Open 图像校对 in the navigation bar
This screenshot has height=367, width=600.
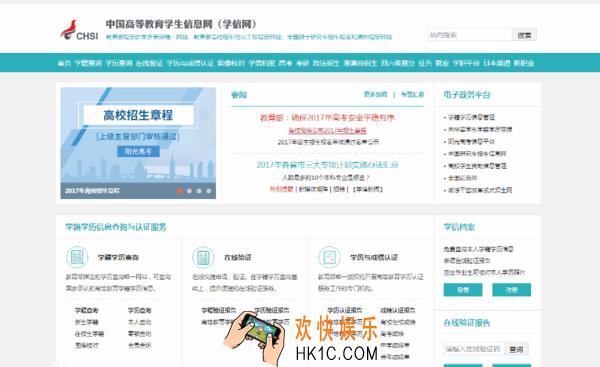[x=231, y=63]
